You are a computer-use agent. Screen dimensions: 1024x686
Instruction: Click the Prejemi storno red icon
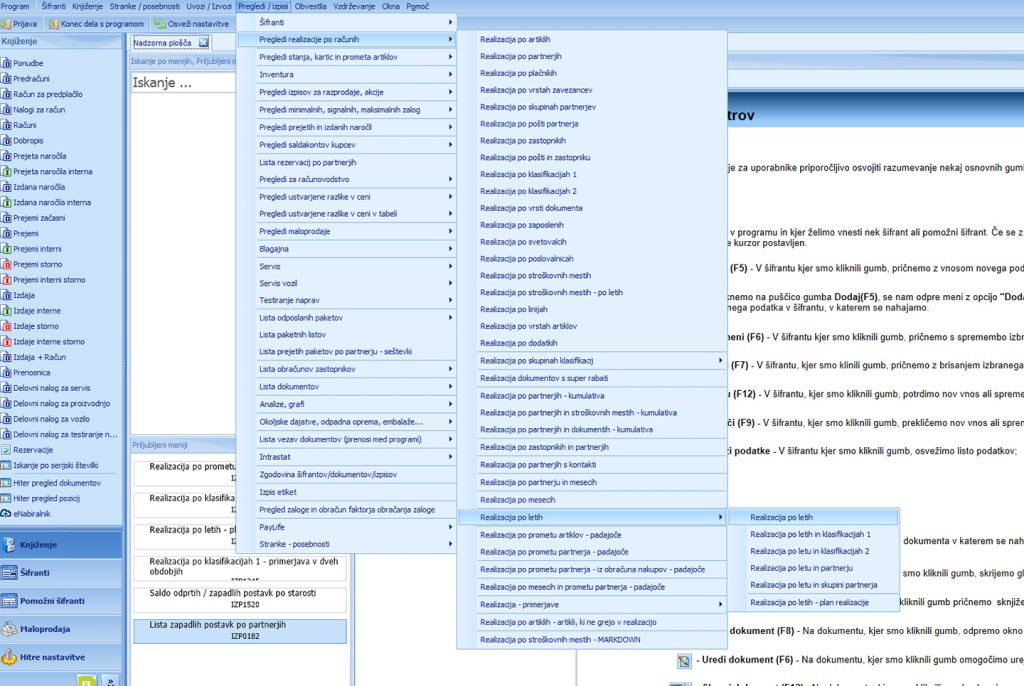tap(6, 264)
